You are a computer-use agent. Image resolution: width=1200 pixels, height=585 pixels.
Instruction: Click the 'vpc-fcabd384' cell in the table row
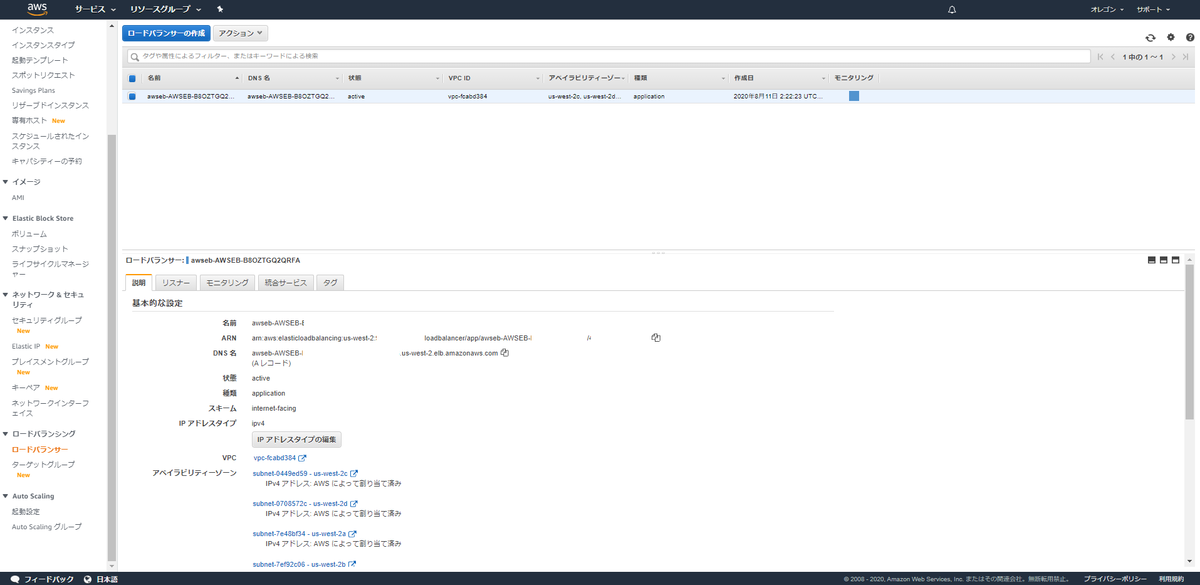467,97
